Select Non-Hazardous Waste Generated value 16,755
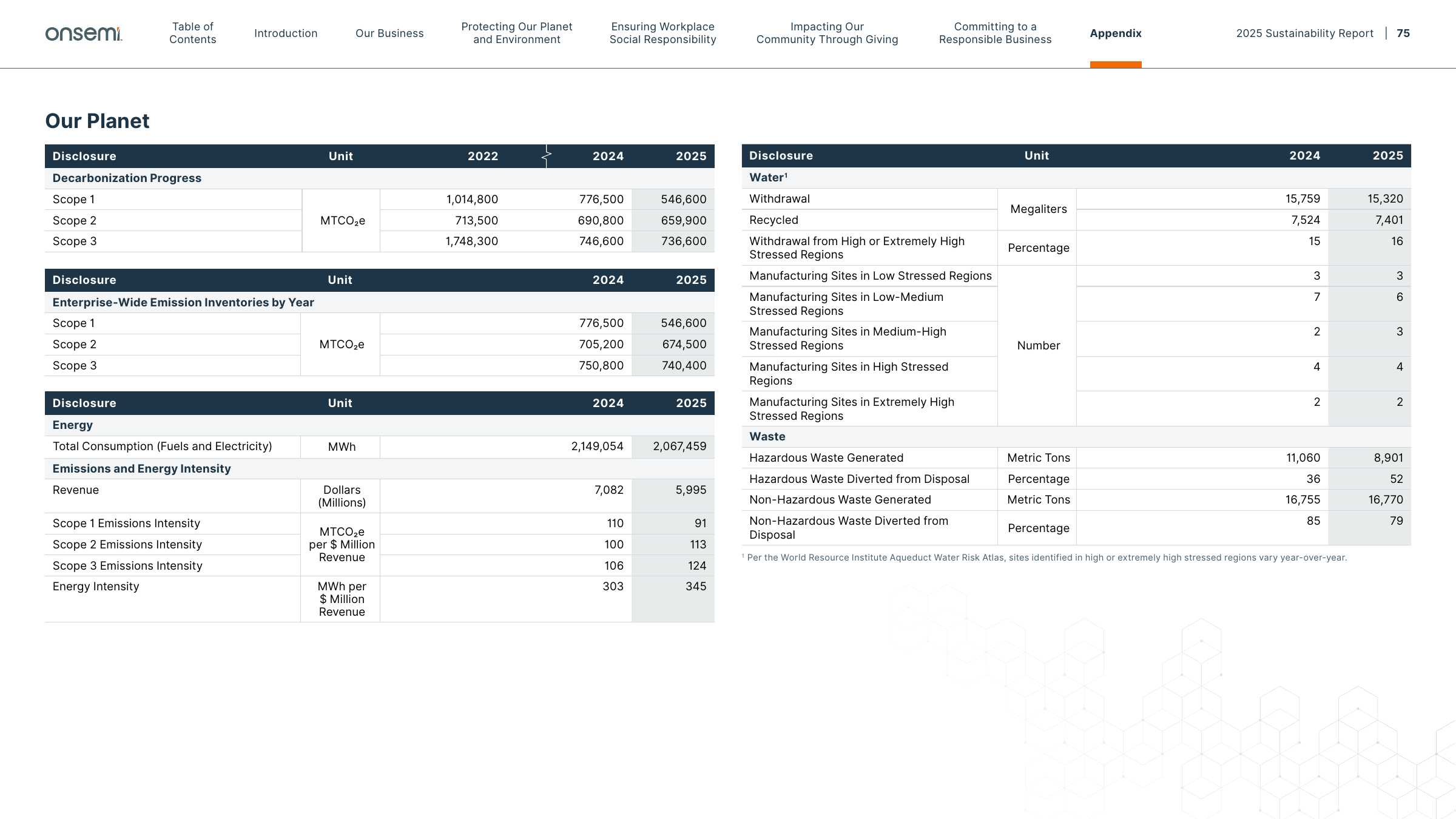This screenshot has height=819, width=1456. (x=1303, y=500)
